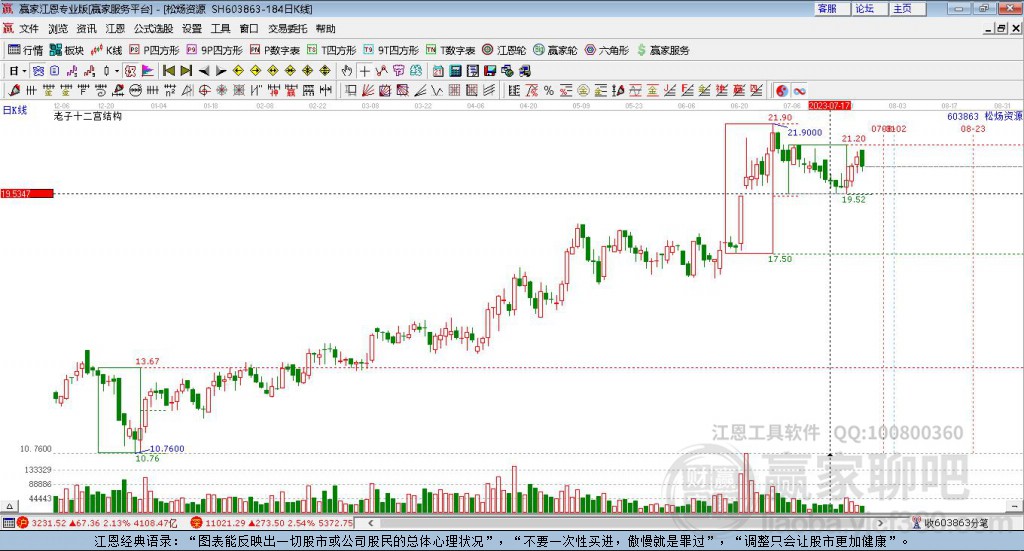Select the red pencil drawing tool
This screenshot has height=551, width=1024.
[14, 91]
